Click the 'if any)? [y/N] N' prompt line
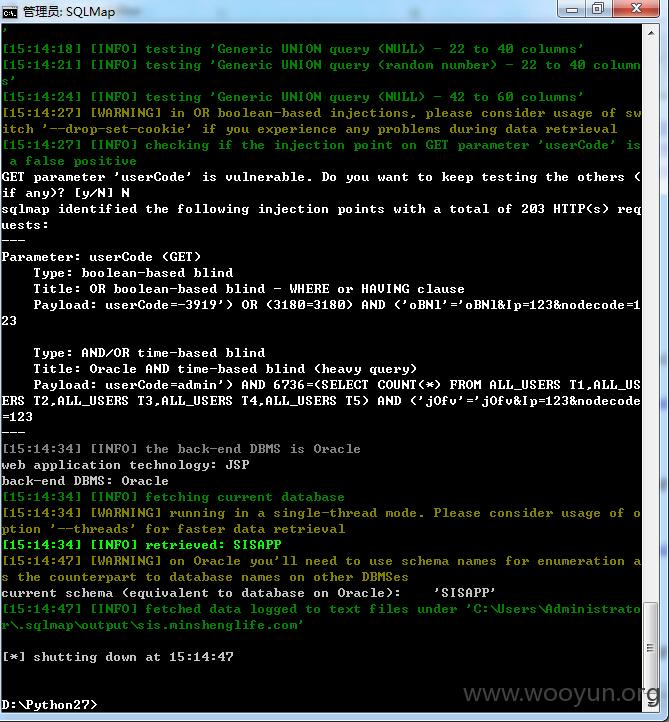Viewport: 669px width, 722px height. 65,193
